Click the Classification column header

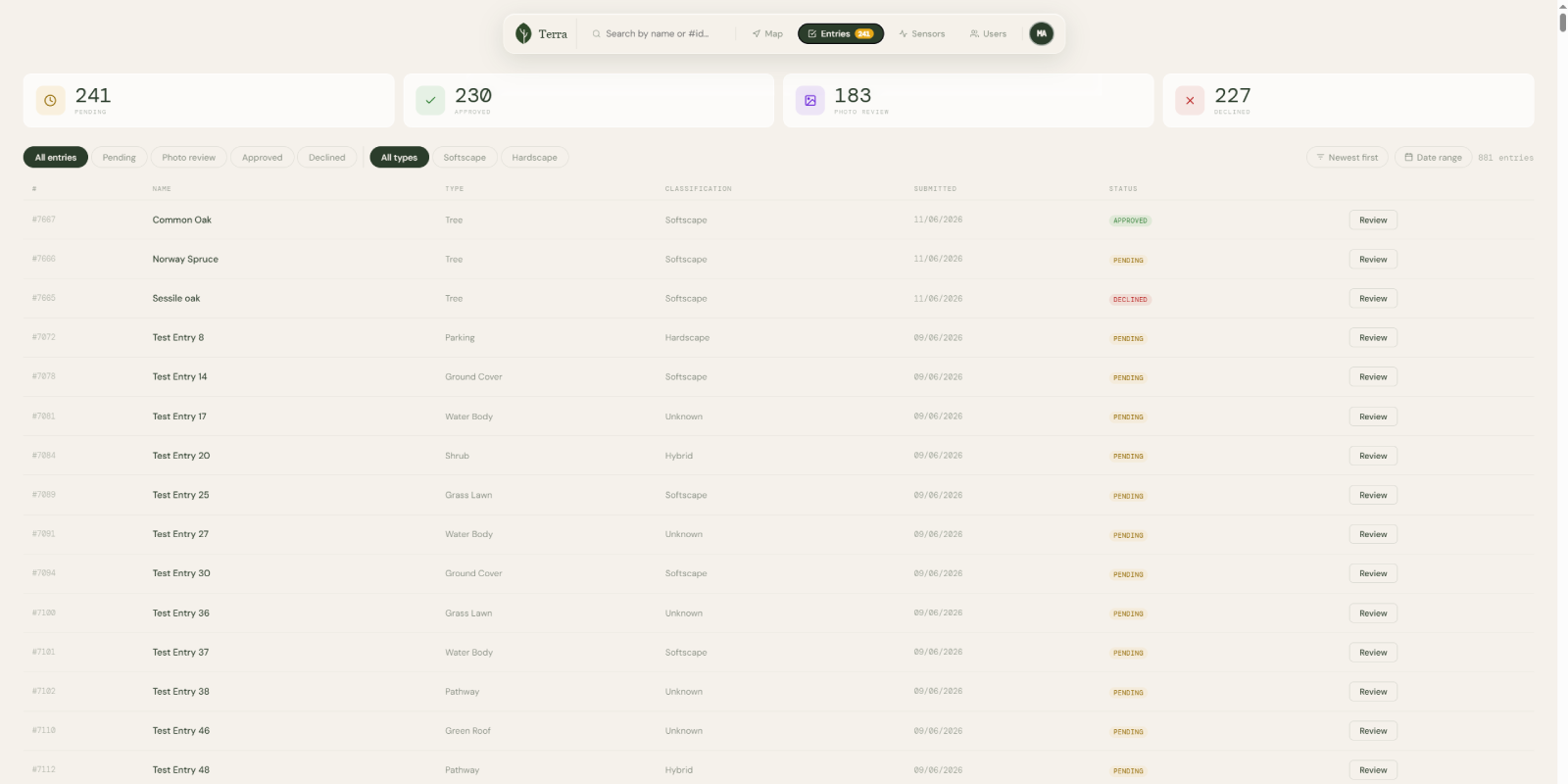698,188
